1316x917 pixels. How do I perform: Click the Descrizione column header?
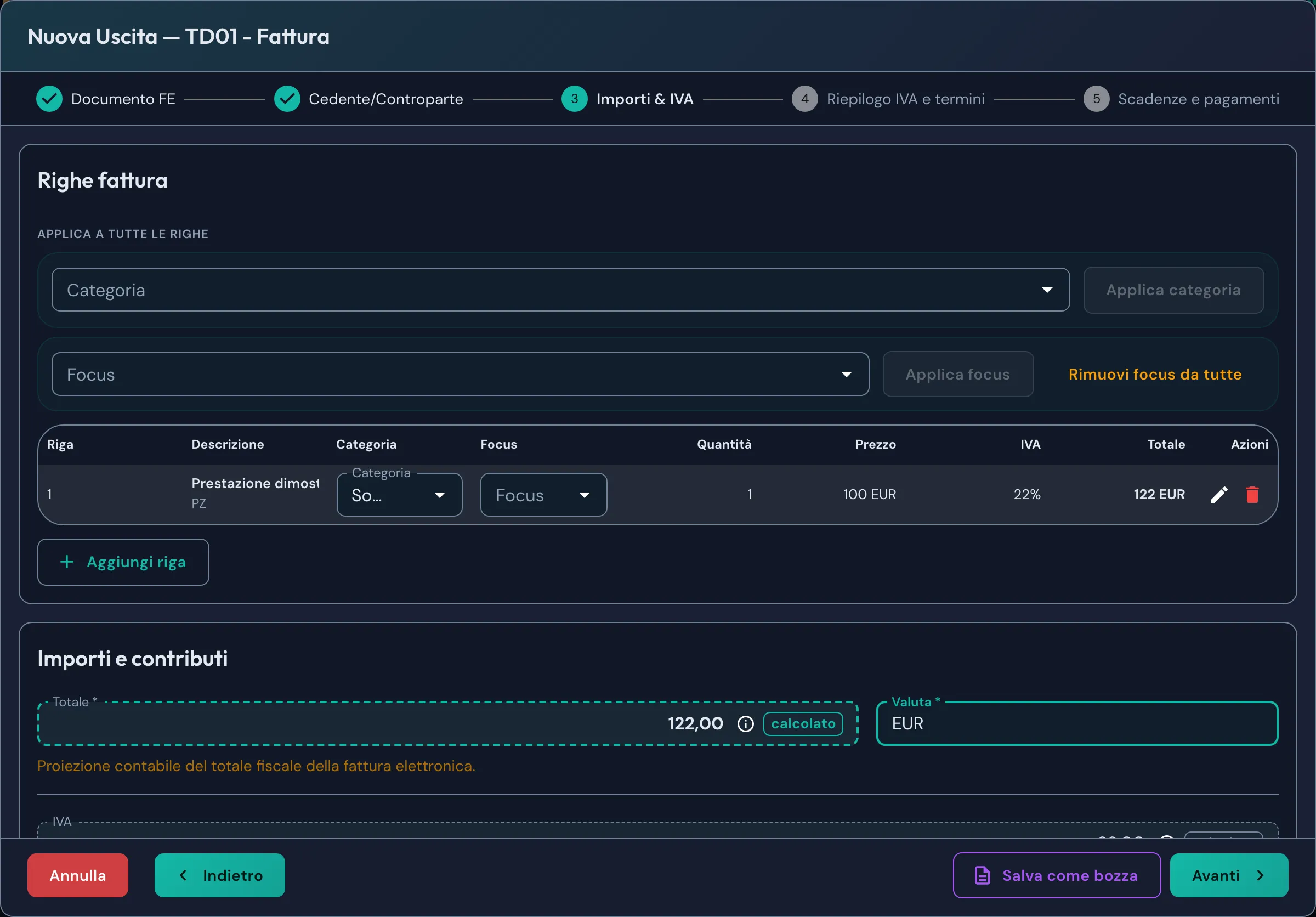click(228, 444)
